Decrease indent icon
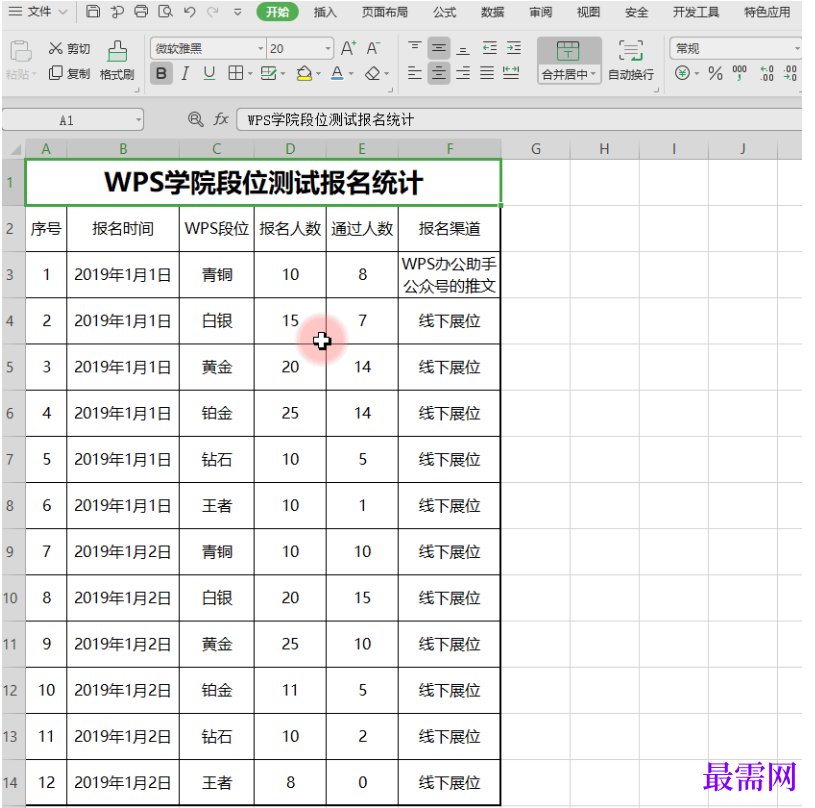Viewport: 815px width, 808px height. tap(490, 48)
